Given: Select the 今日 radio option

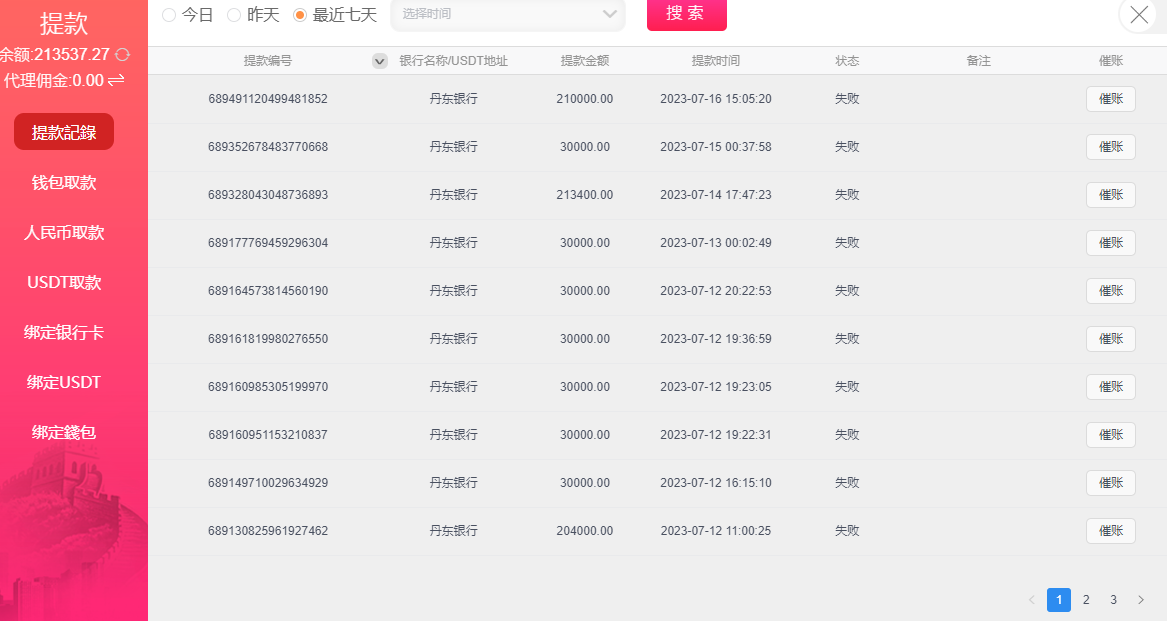Looking at the screenshot, I should (169, 15).
